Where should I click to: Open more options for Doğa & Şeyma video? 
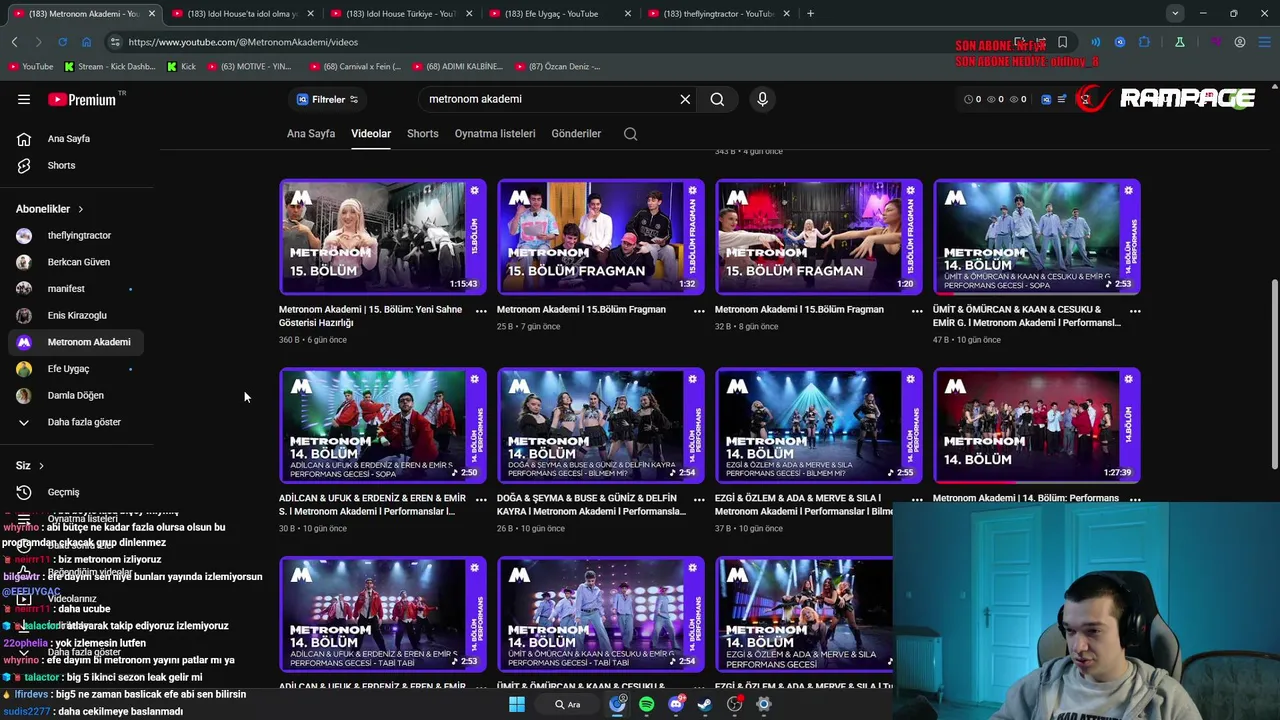point(699,499)
